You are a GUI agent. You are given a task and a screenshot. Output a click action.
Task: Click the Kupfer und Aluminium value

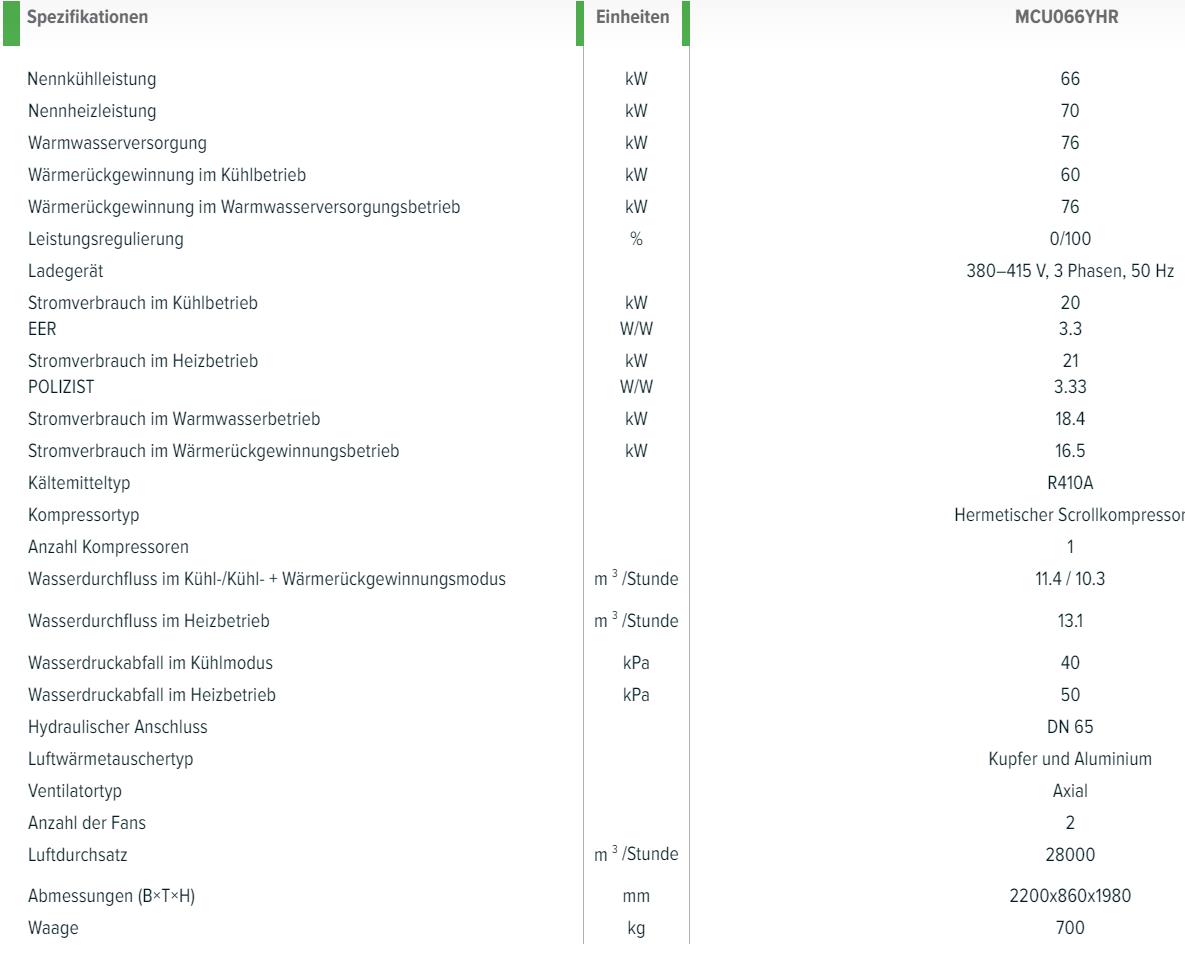[x=1068, y=759]
